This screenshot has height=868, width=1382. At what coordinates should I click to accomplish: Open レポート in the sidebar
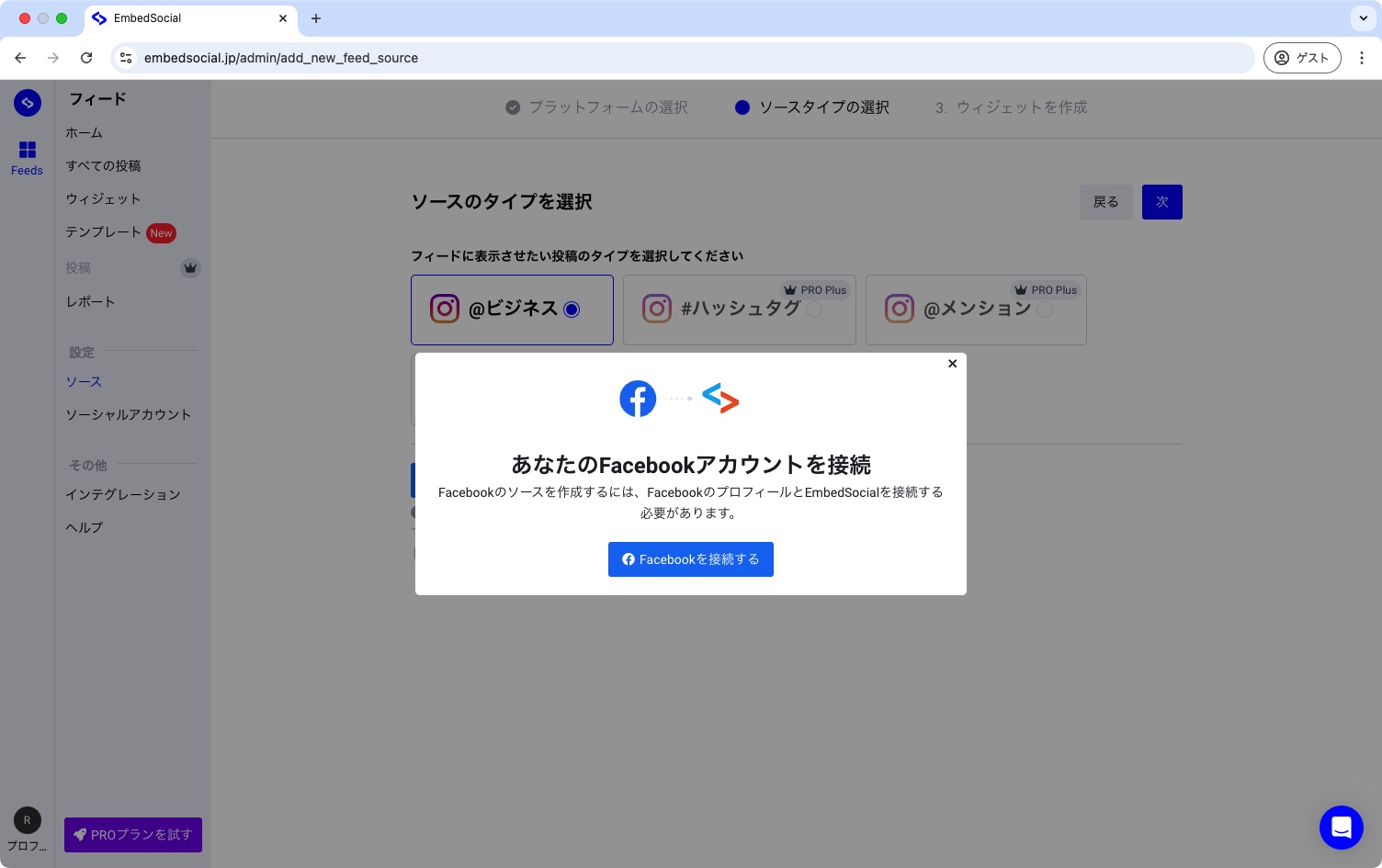tap(90, 302)
